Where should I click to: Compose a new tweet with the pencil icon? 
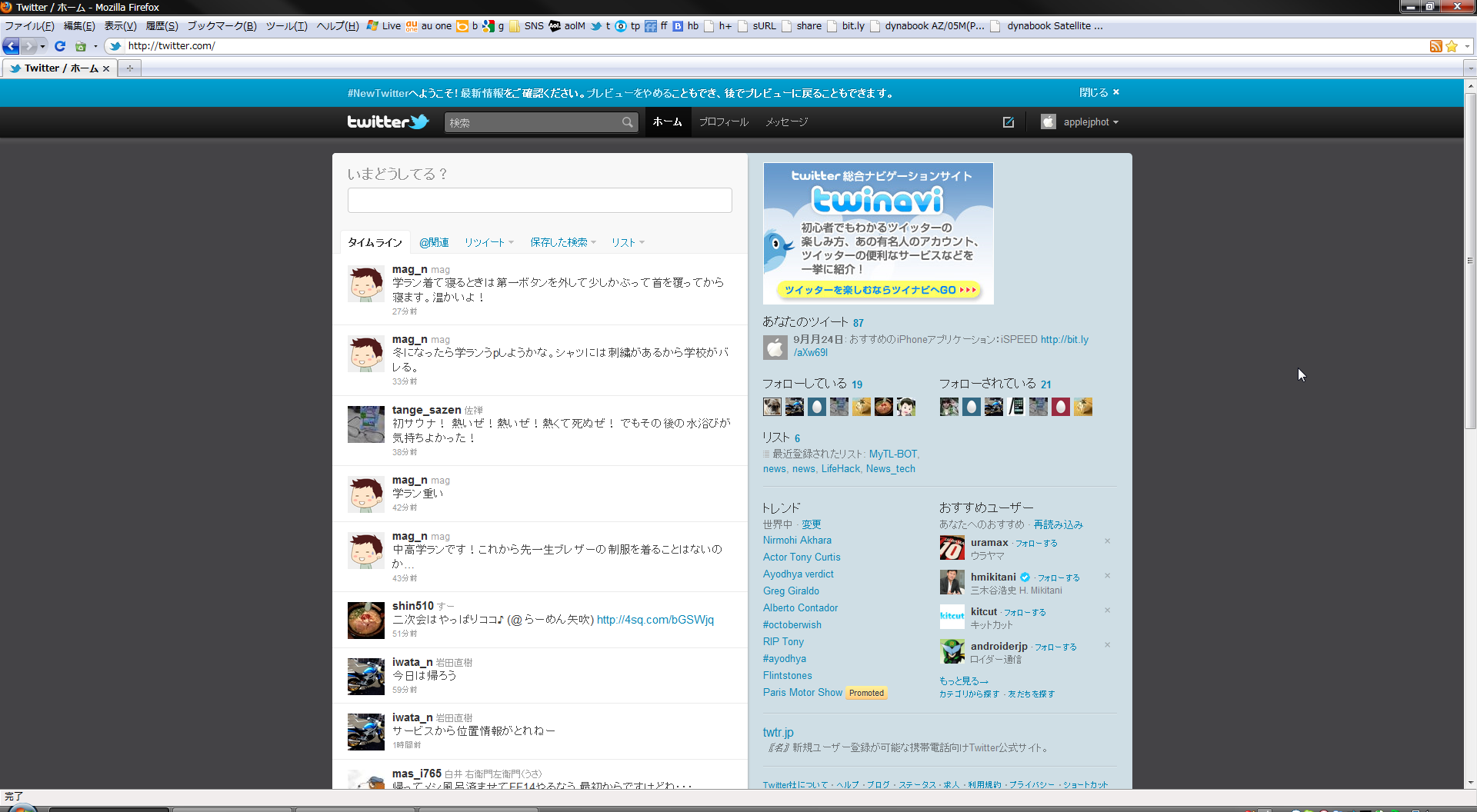pos(1009,122)
